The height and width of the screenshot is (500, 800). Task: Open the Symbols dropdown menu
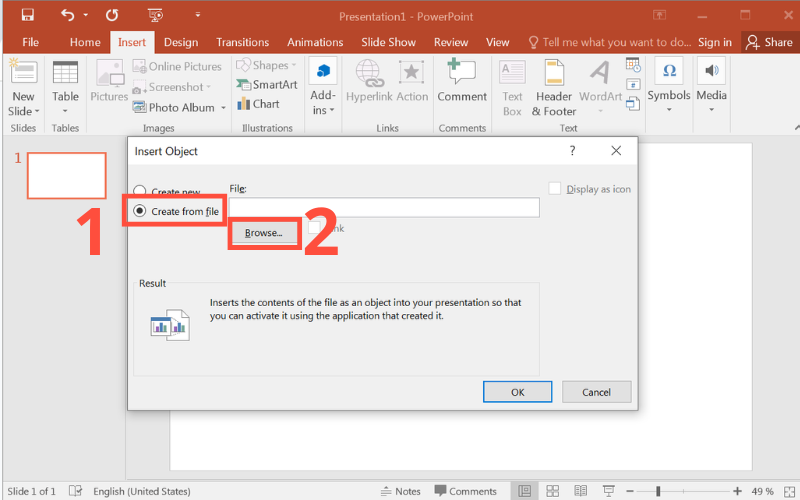tap(668, 84)
